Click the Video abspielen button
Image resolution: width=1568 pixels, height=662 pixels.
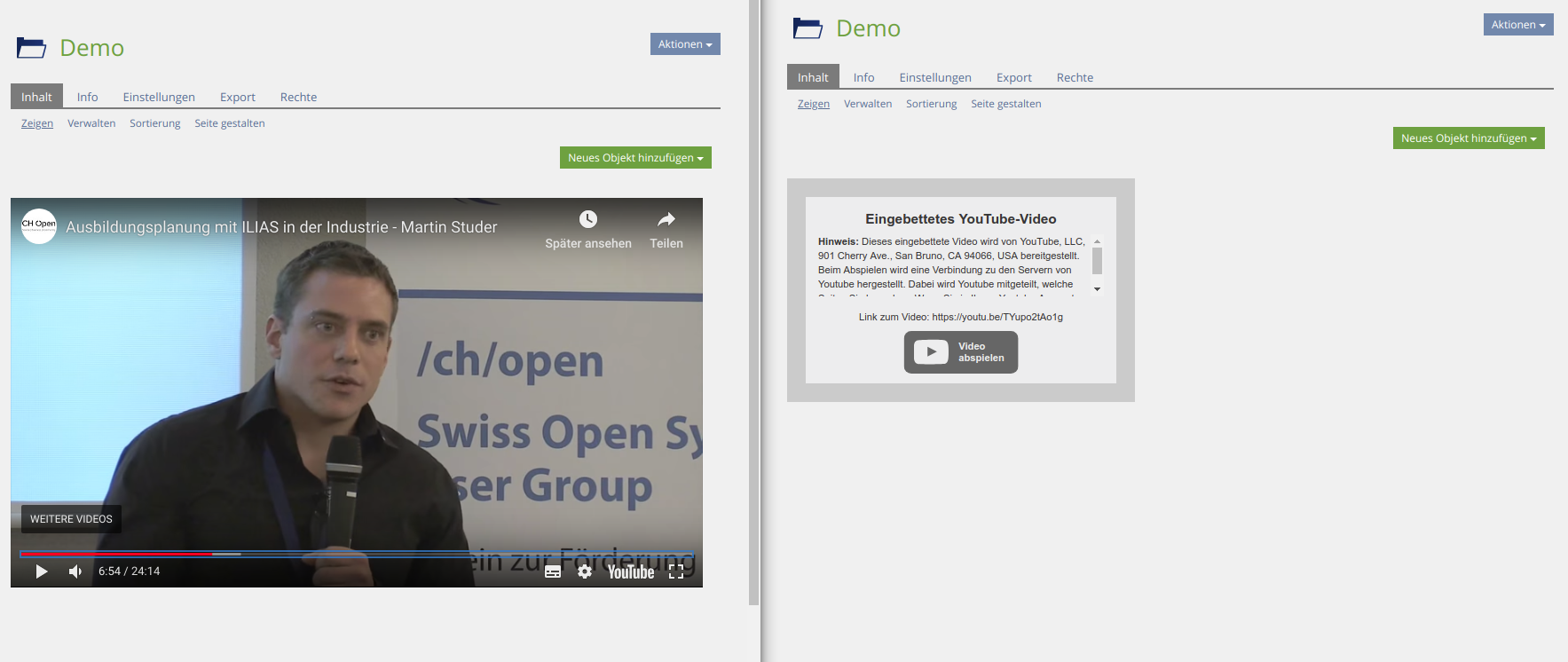(961, 352)
